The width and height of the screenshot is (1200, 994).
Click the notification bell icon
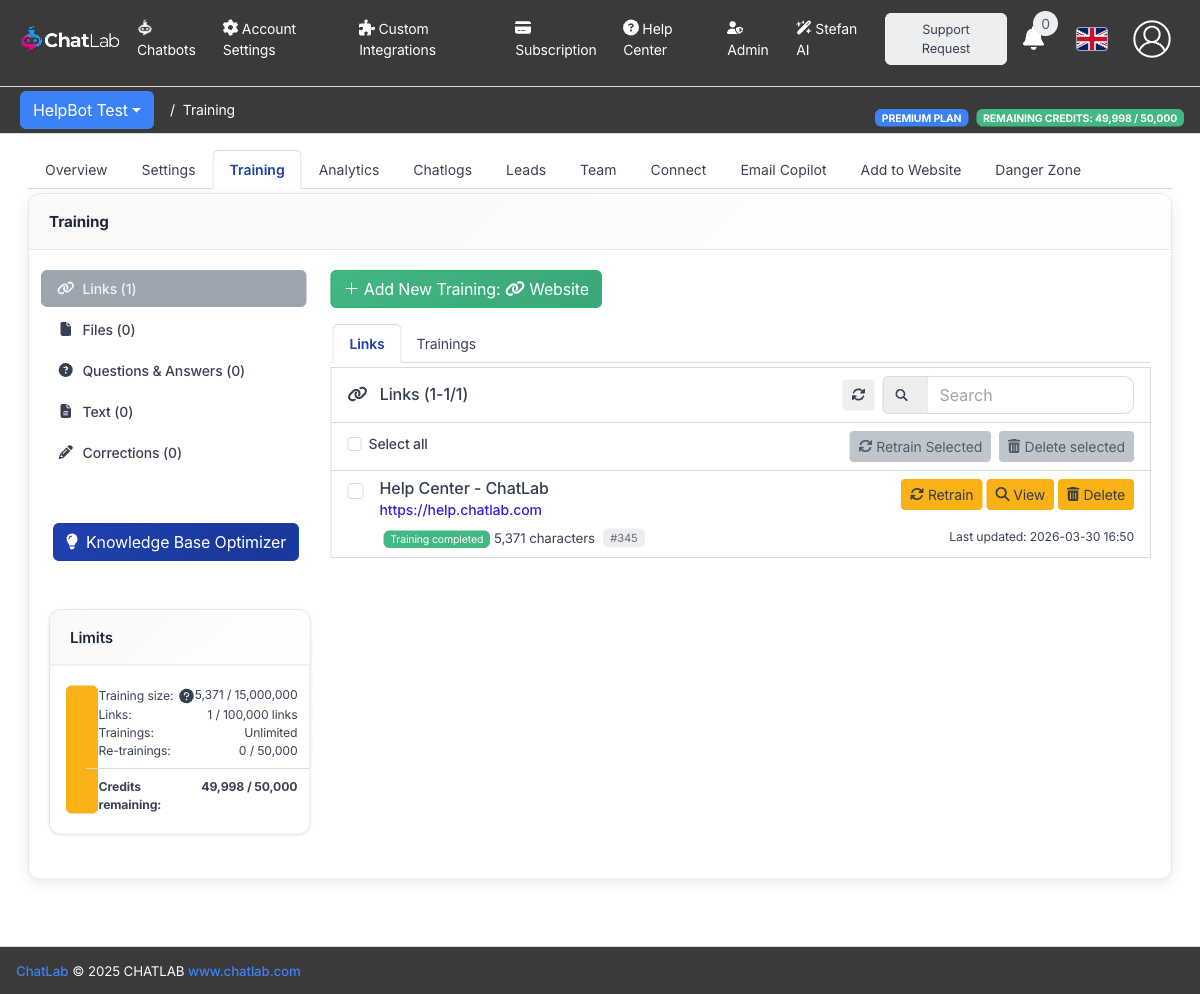coord(1033,39)
